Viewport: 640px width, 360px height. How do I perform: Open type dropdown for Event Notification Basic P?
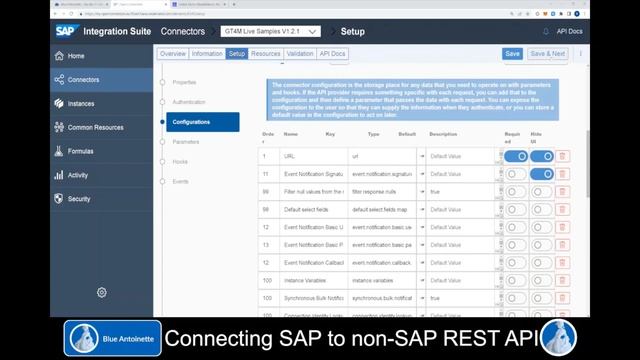[422, 245]
